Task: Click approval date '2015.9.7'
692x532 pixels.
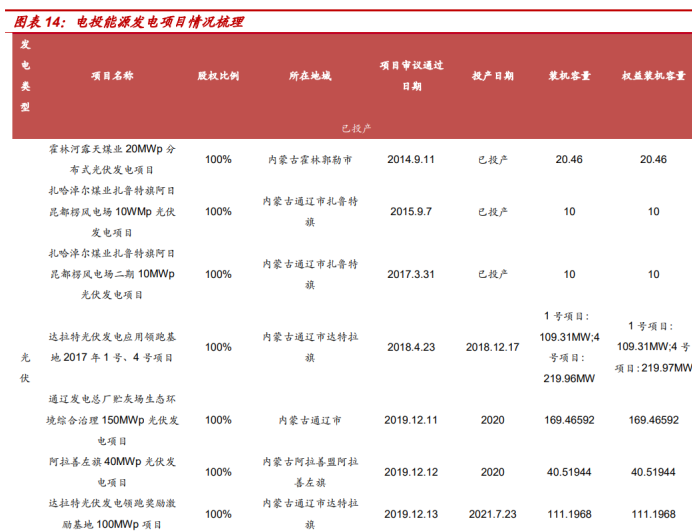Action: (411, 211)
